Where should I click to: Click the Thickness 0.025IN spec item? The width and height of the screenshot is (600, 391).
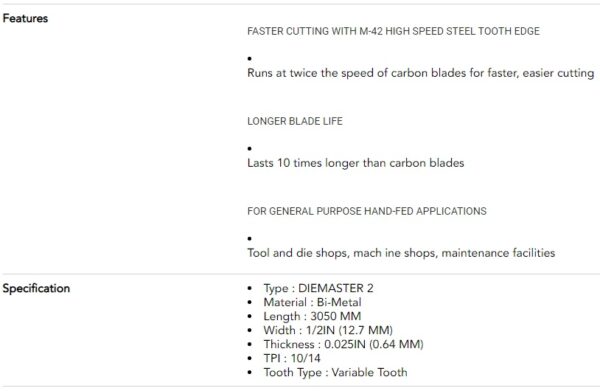point(343,344)
